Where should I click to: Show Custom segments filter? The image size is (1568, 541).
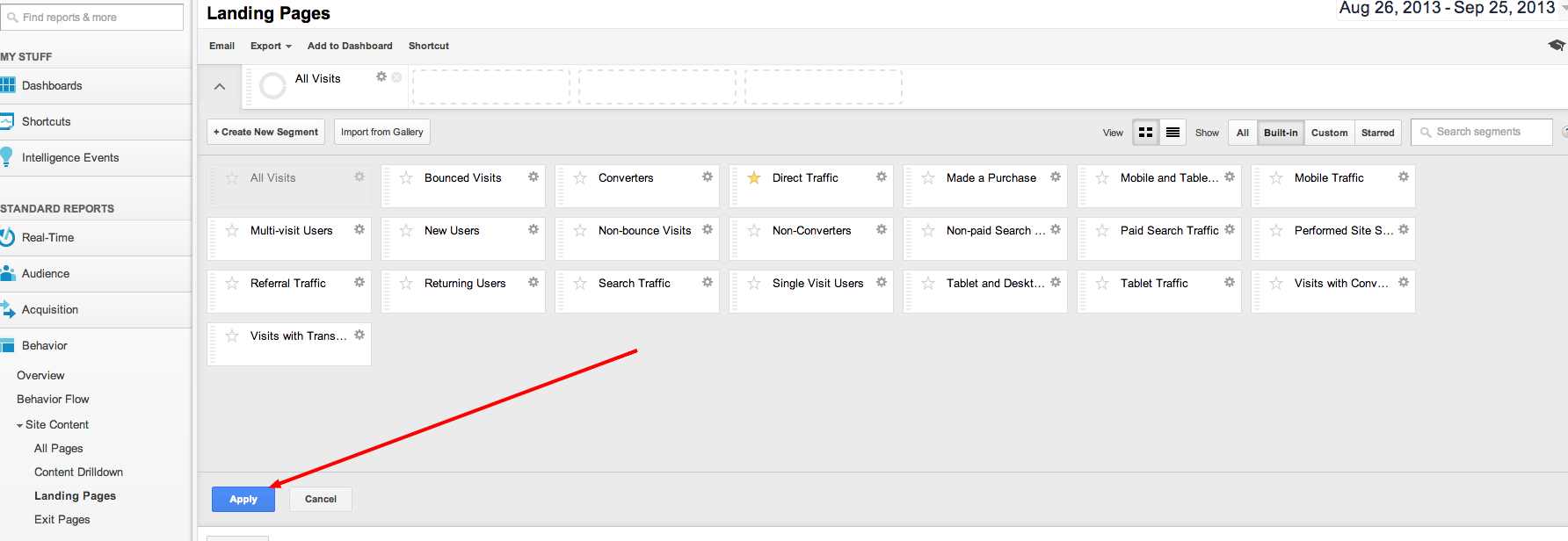tap(1329, 133)
